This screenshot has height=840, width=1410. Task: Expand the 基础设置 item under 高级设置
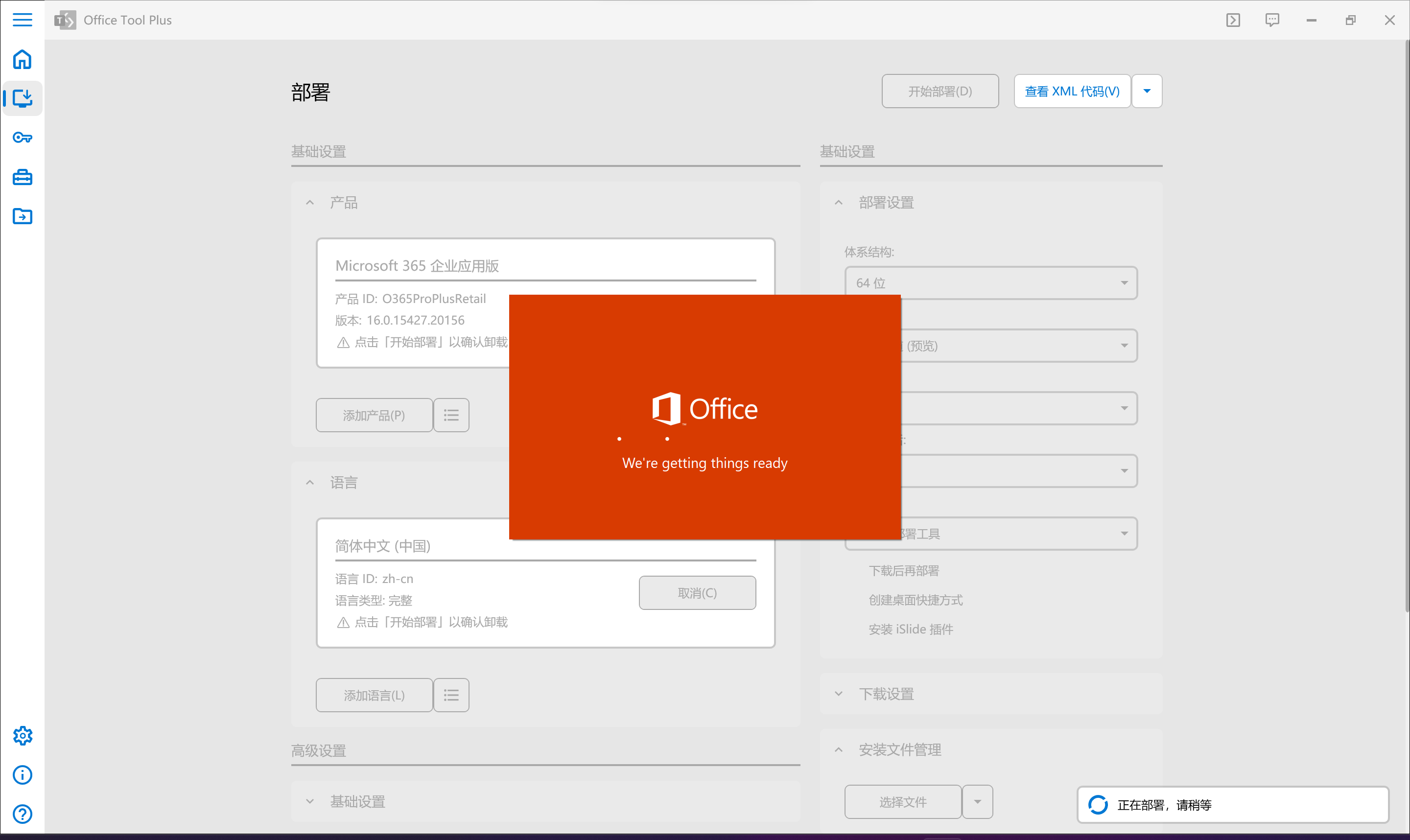pyautogui.click(x=309, y=801)
